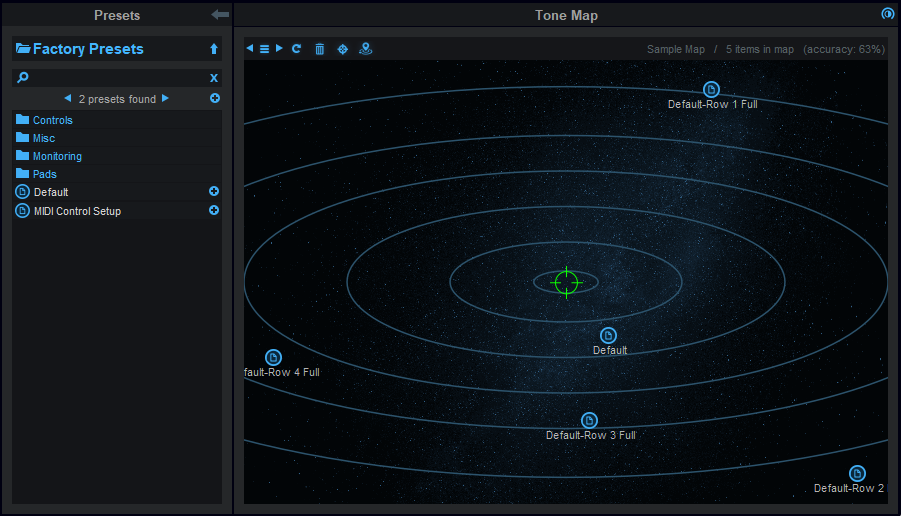The height and width of the screenshot is (516, 901).
Task: Open the Controls folder
Action: [x=52, y=120]
